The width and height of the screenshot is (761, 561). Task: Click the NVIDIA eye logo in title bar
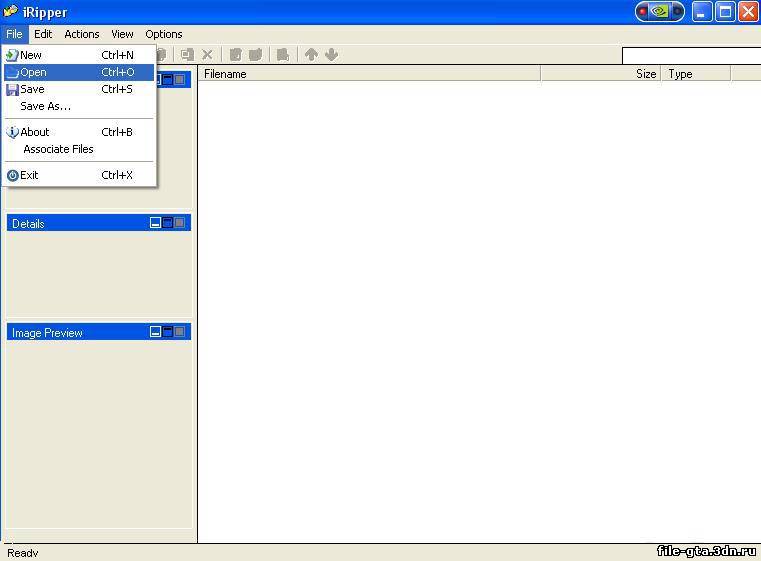660,11
